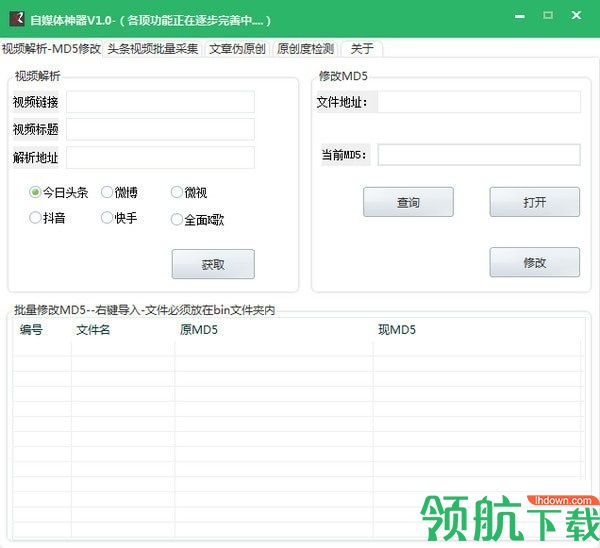Maximize the 自媒体神器 window
600x548 pixels.
click(x=548, y=15)
